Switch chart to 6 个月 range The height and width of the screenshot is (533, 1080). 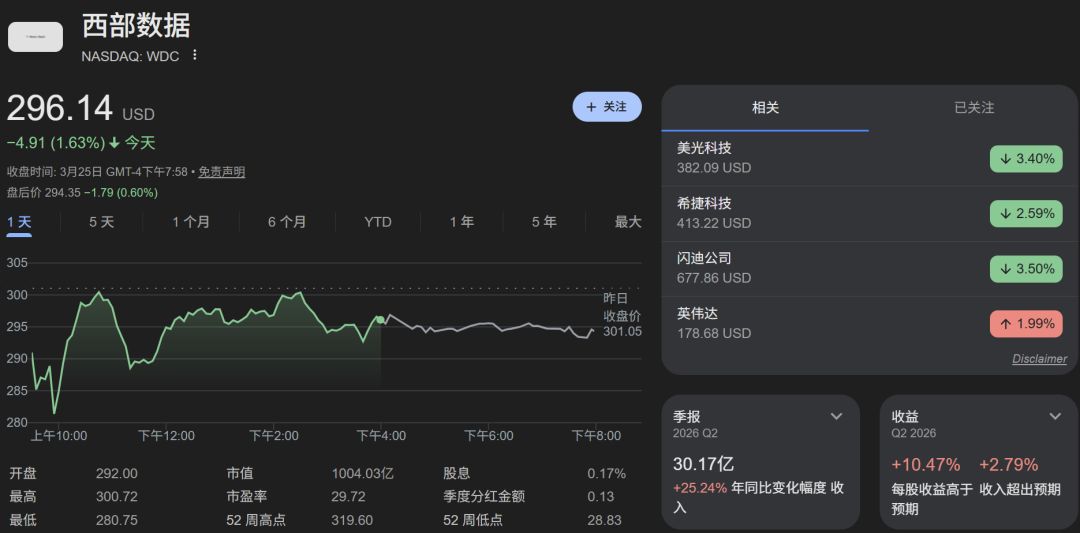pyautogui.click(x=287, y=222)
